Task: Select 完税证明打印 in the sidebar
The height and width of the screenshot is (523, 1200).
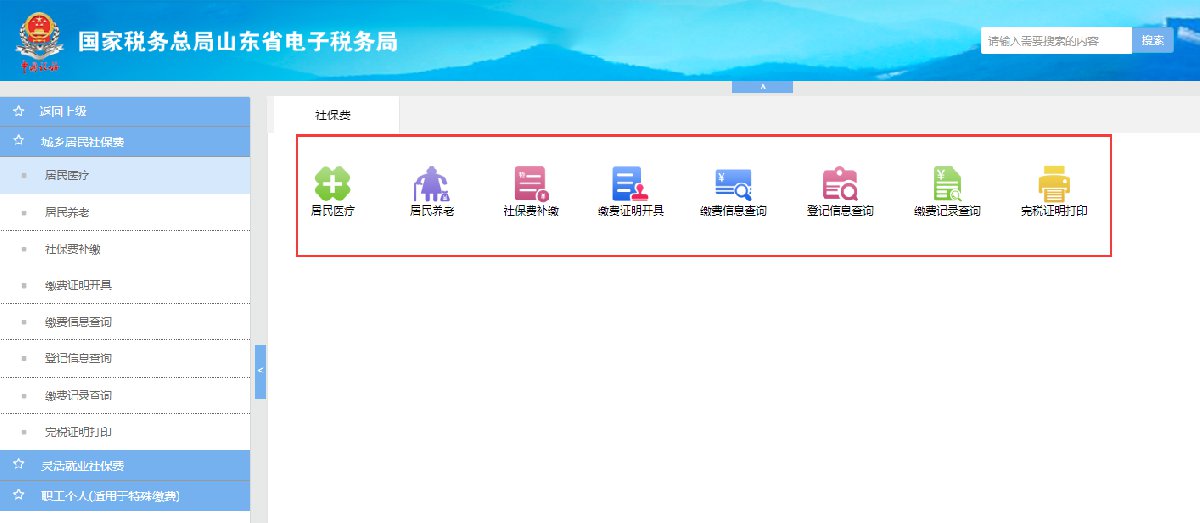Action: coord(125,432)
